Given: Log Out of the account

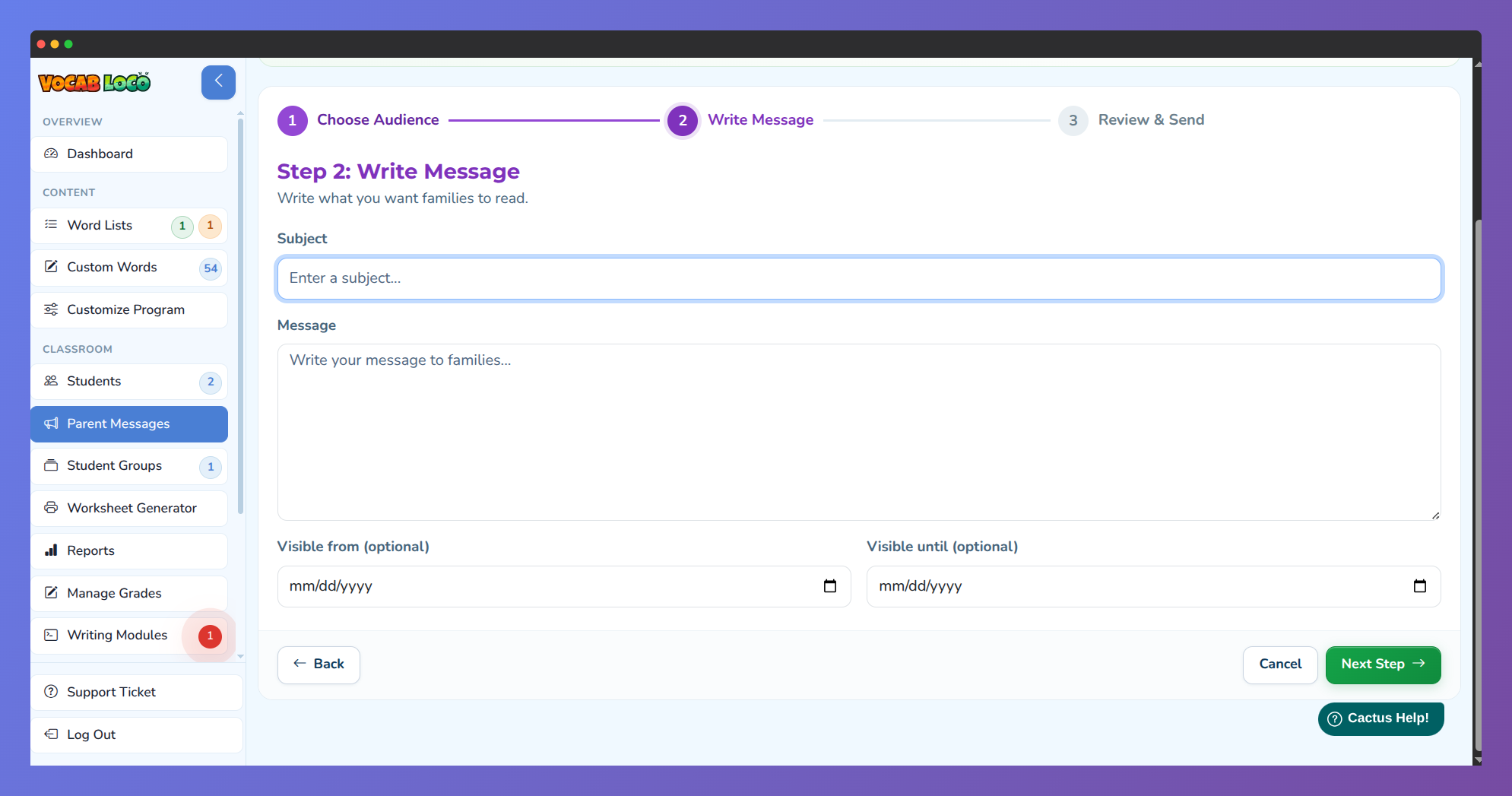Looking at the screenshot, I should pos(137,735).
